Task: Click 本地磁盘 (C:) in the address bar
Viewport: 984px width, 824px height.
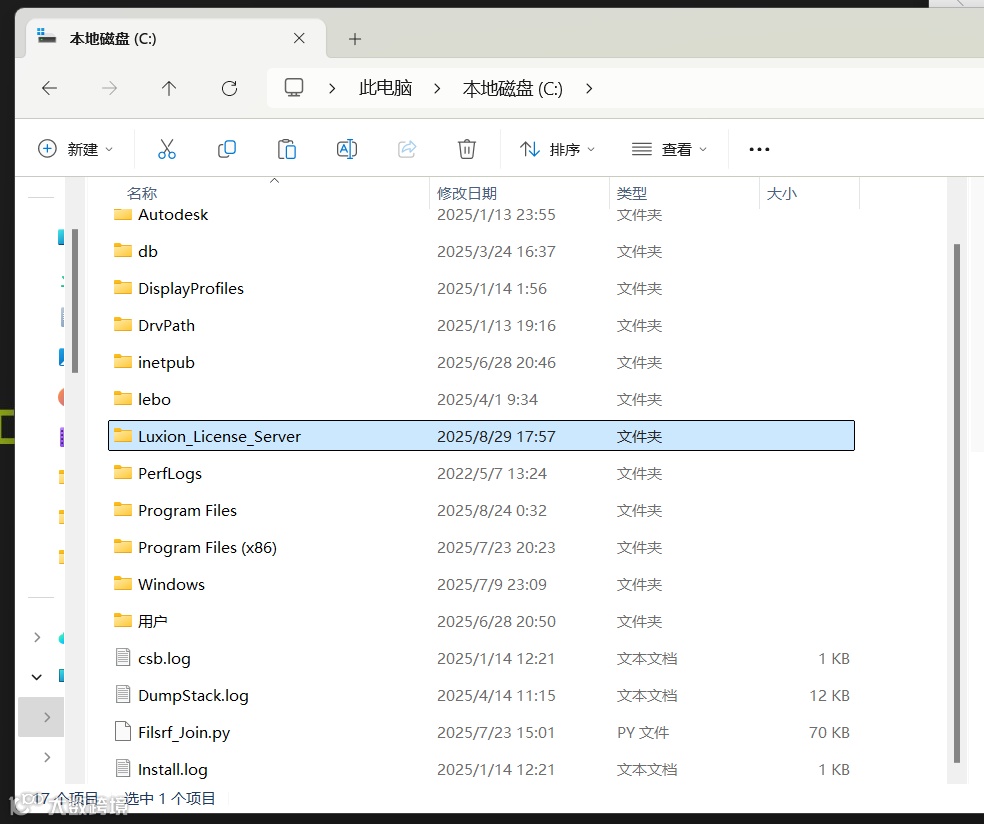Action: click(513, 88)
